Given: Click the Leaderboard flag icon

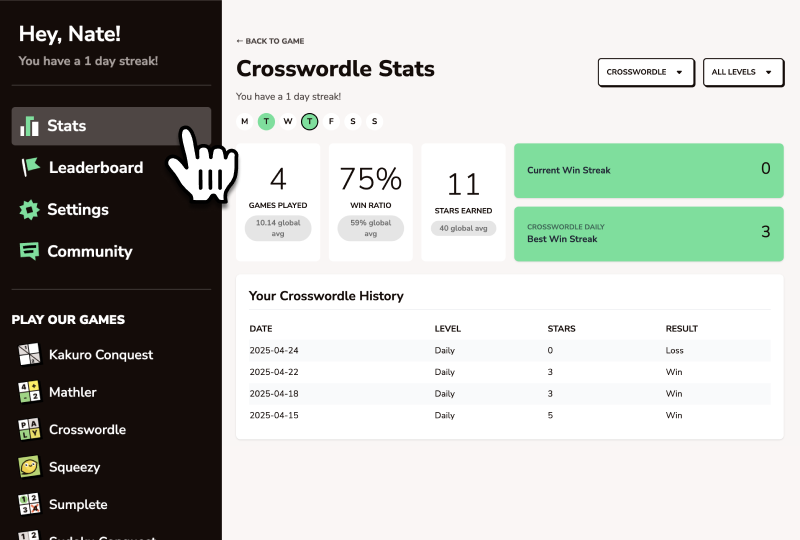Looking at the screenshot, I should (30, 167).
